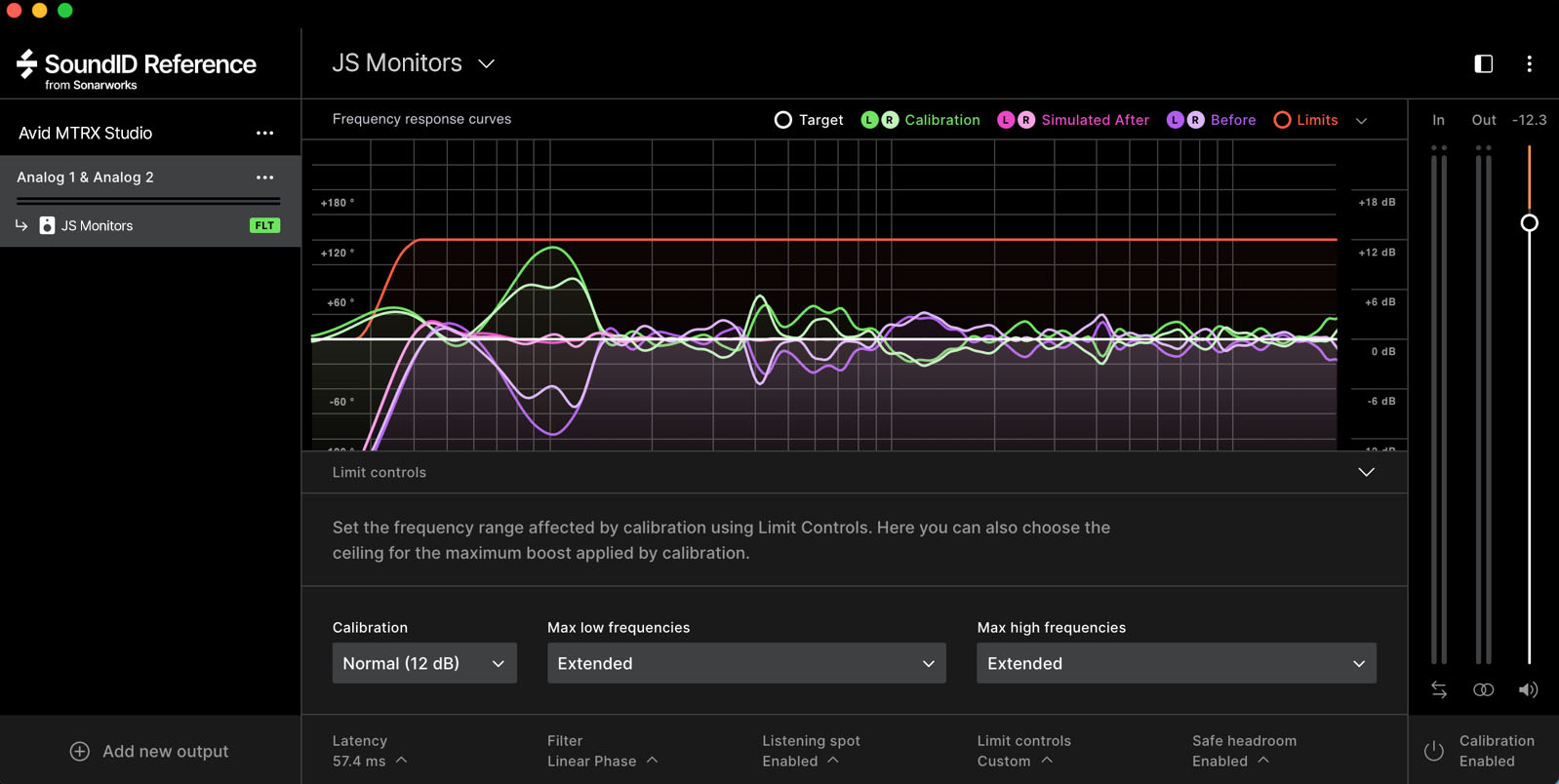Click the SoundID Reference logo

[x=137, y=68]
